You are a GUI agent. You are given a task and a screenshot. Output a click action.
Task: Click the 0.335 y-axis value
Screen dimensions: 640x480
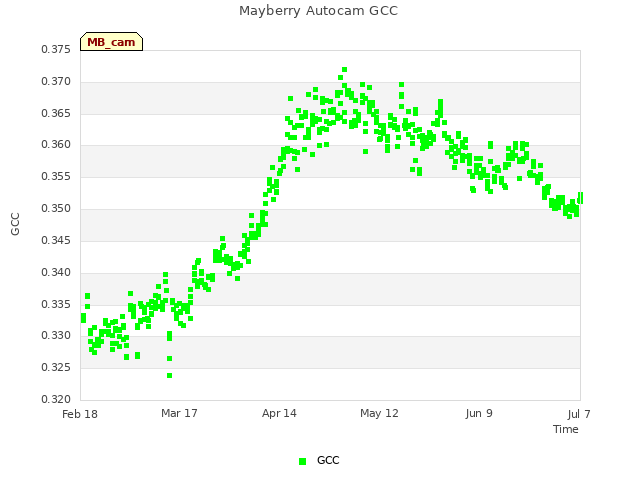point(56,304)
